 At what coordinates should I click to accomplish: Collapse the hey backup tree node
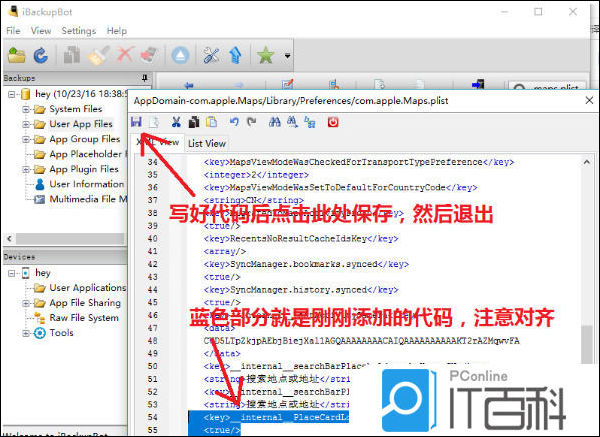(x=12, y=94)
